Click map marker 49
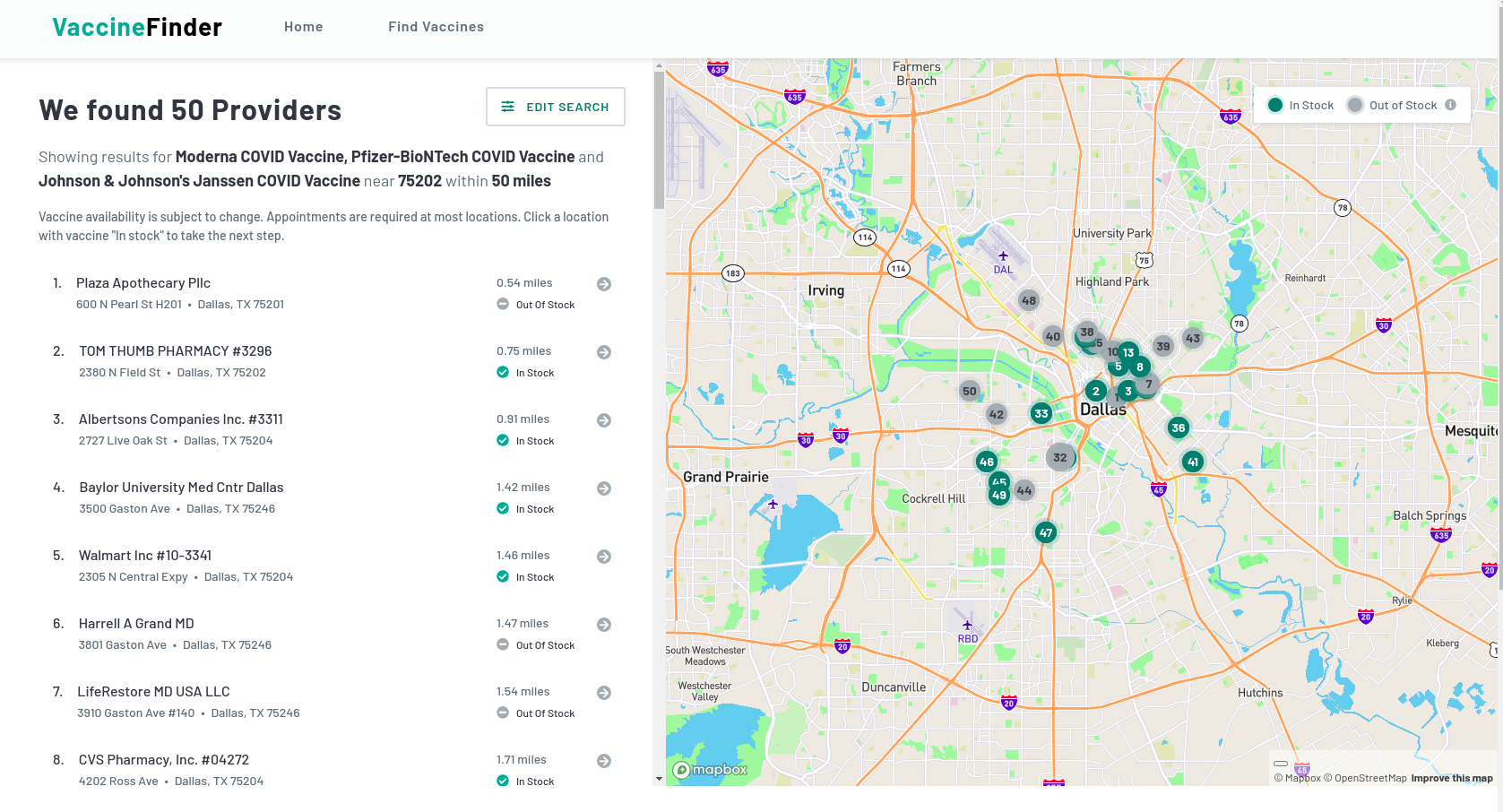1503x812 pixels. (x=999, y=495)
